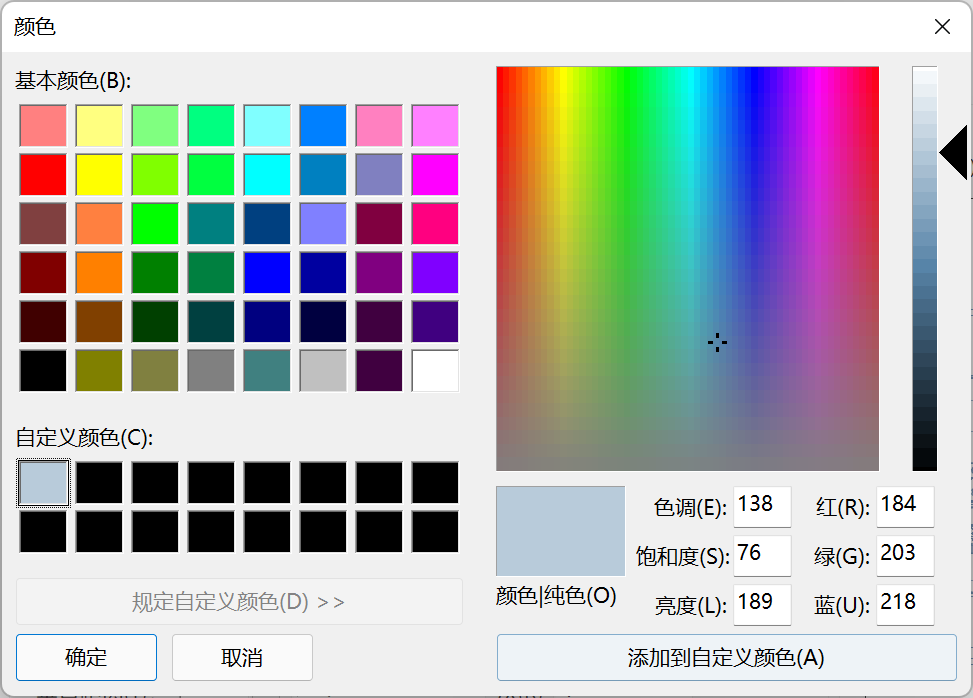Click the 蓝 blue value field
This screenshot has height=698, width=973.
pyautogui.click(x=905, y=604)
